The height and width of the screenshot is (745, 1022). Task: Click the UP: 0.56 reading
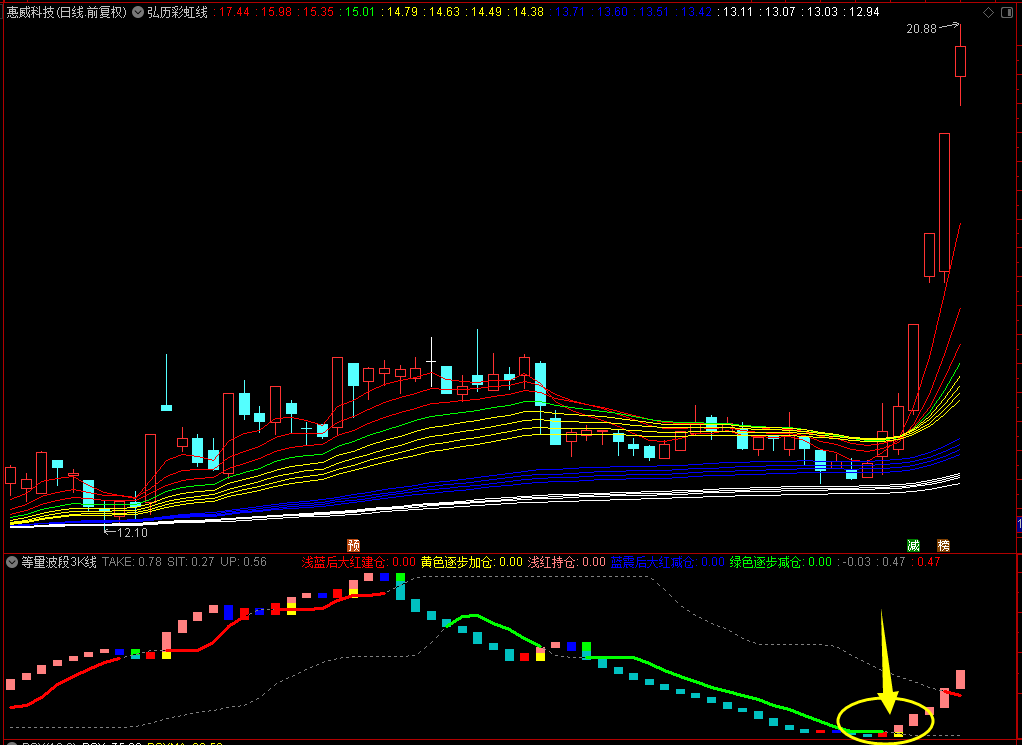pyautogui.click(x=243, y=562)
